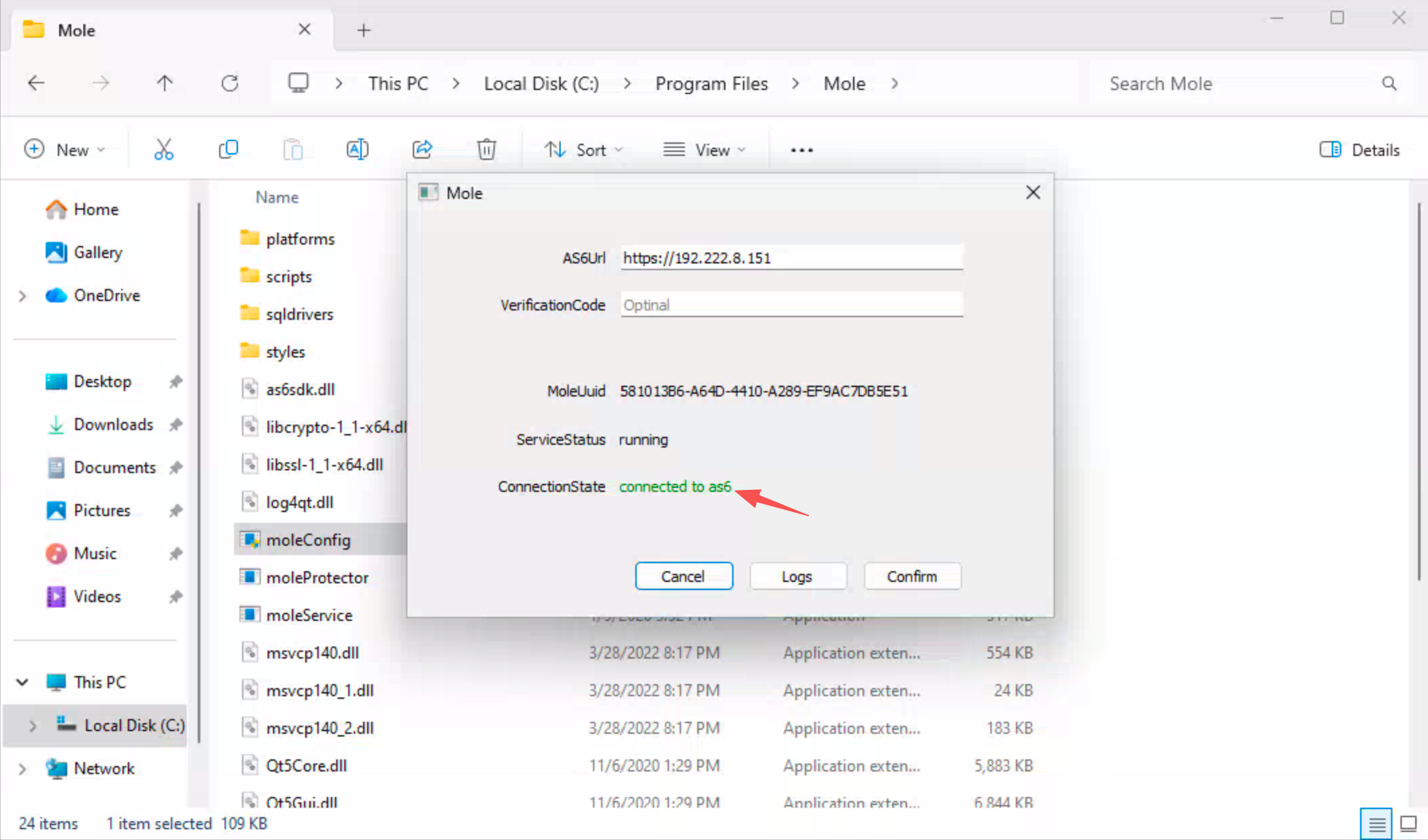This screenshot has width=1428, height=840.
Task: Open the See more ellipsis menu
Action: coord(801,150)
